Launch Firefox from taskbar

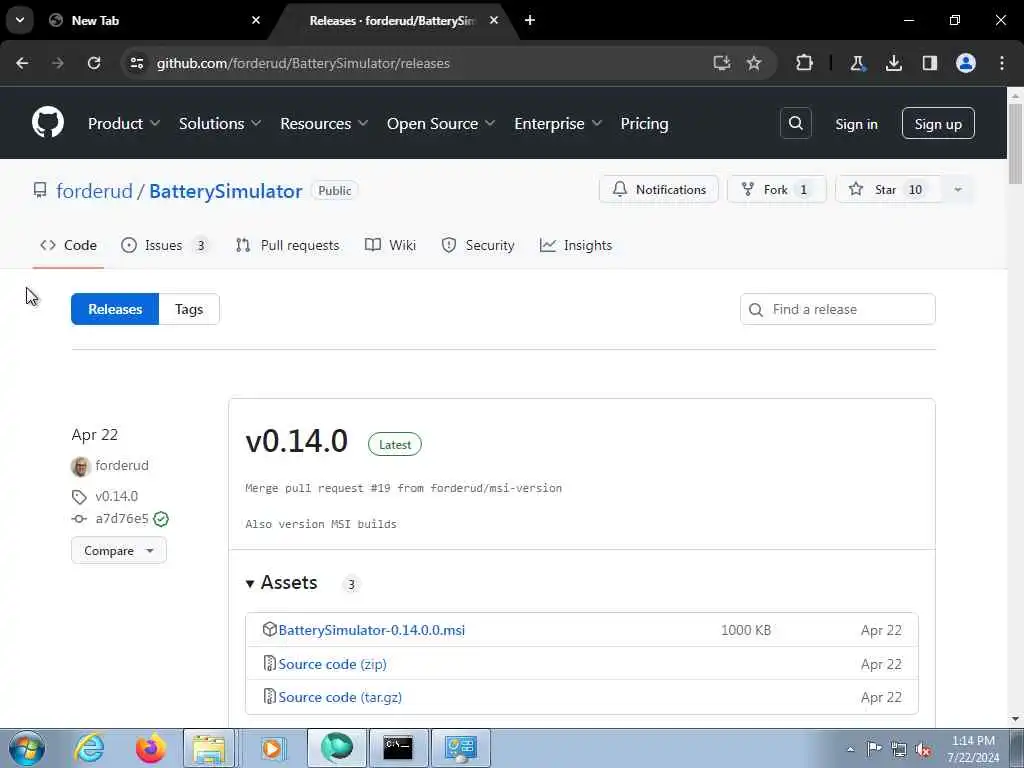[x=151, y=748]
